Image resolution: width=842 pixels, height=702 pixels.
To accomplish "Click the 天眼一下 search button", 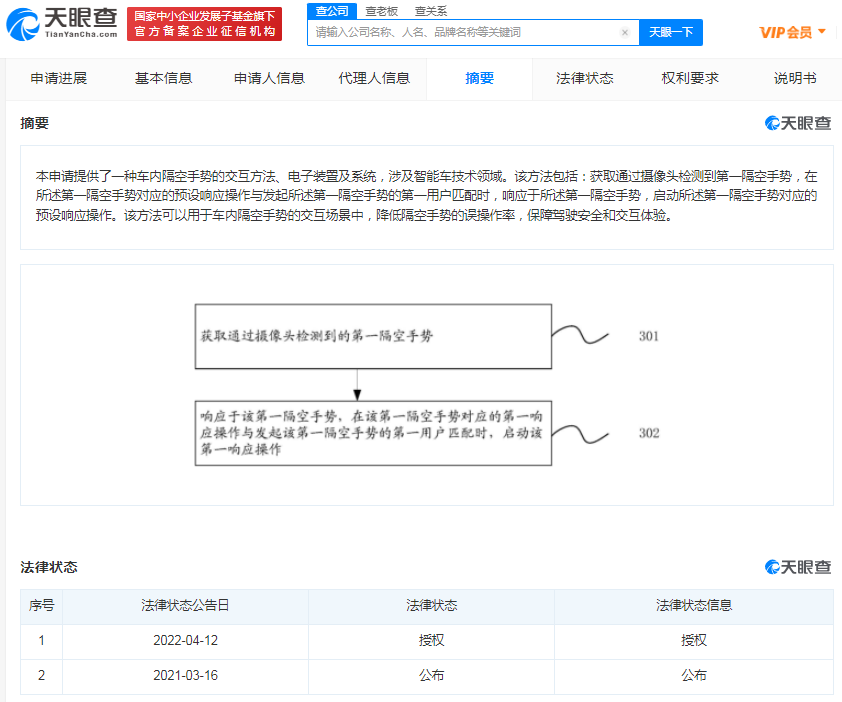I will pos(671,32).
